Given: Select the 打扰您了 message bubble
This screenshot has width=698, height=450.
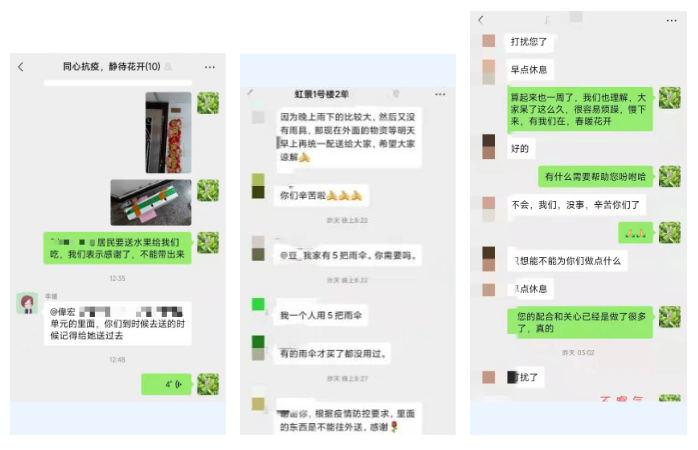Looking at the screenshot, I should 529,42.
